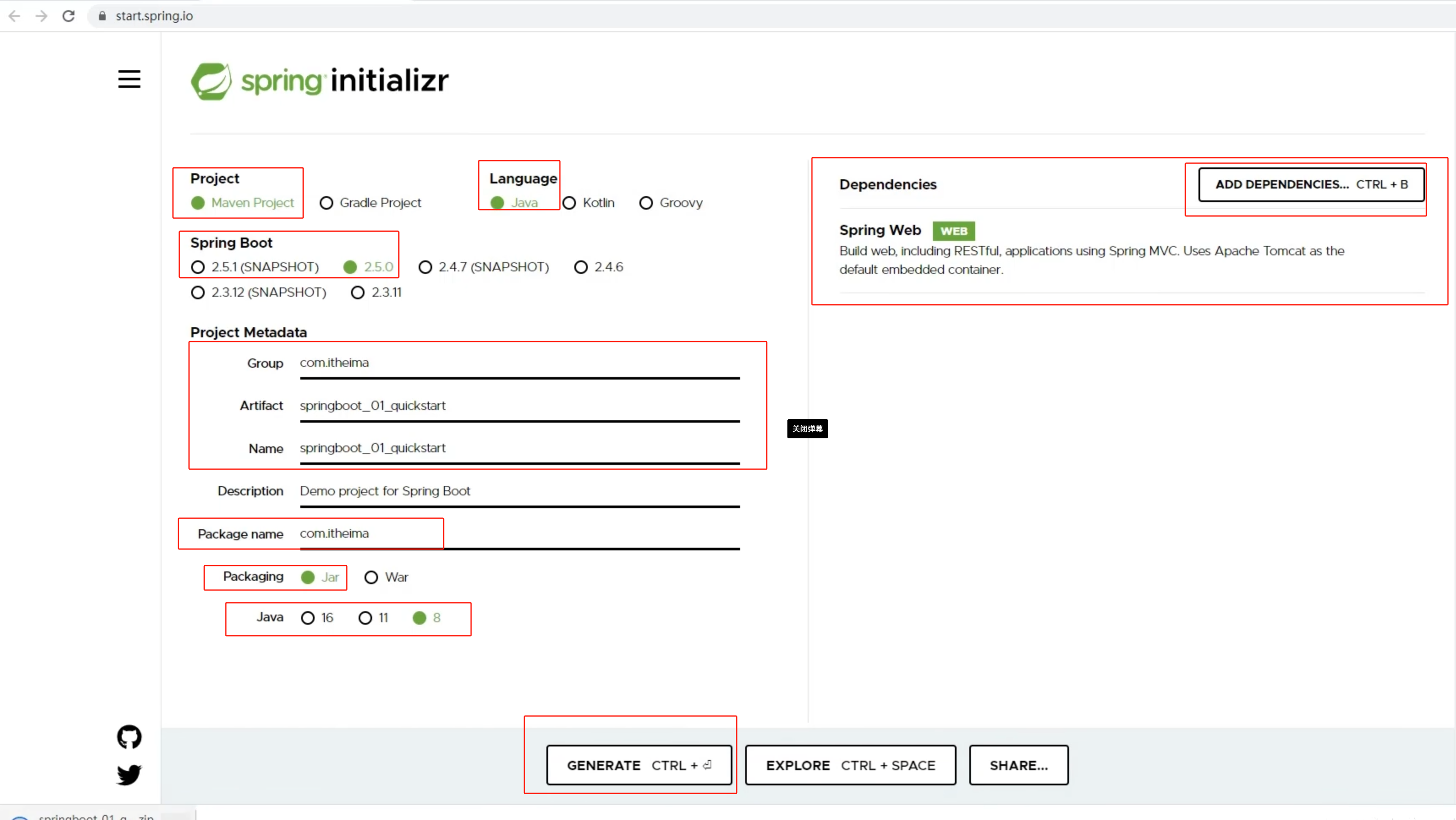
Task: Open the GitHub icon link
Action: (x=129, y=737)
